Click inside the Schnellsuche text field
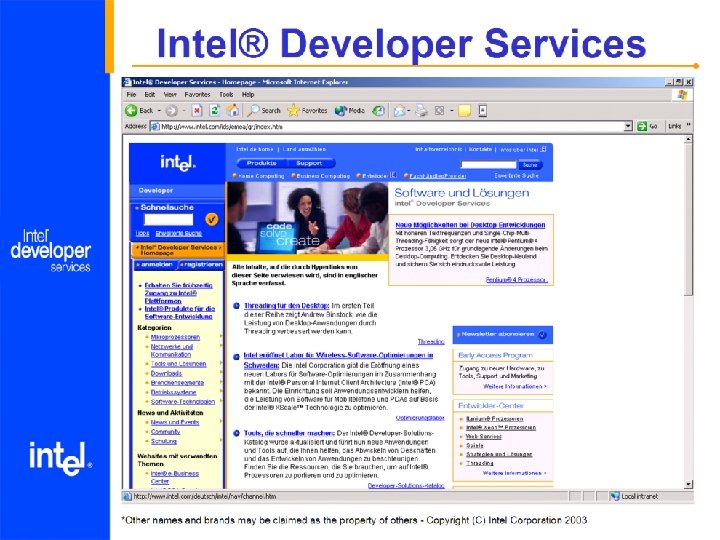Viewport: 720px width, 540px height. pos(169,219)
